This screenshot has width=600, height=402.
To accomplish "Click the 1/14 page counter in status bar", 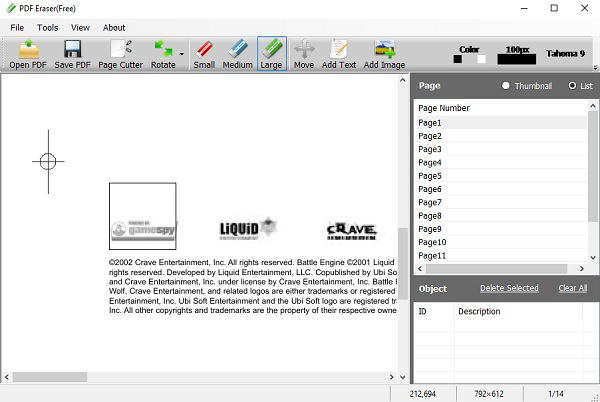I will coord(556,394).
